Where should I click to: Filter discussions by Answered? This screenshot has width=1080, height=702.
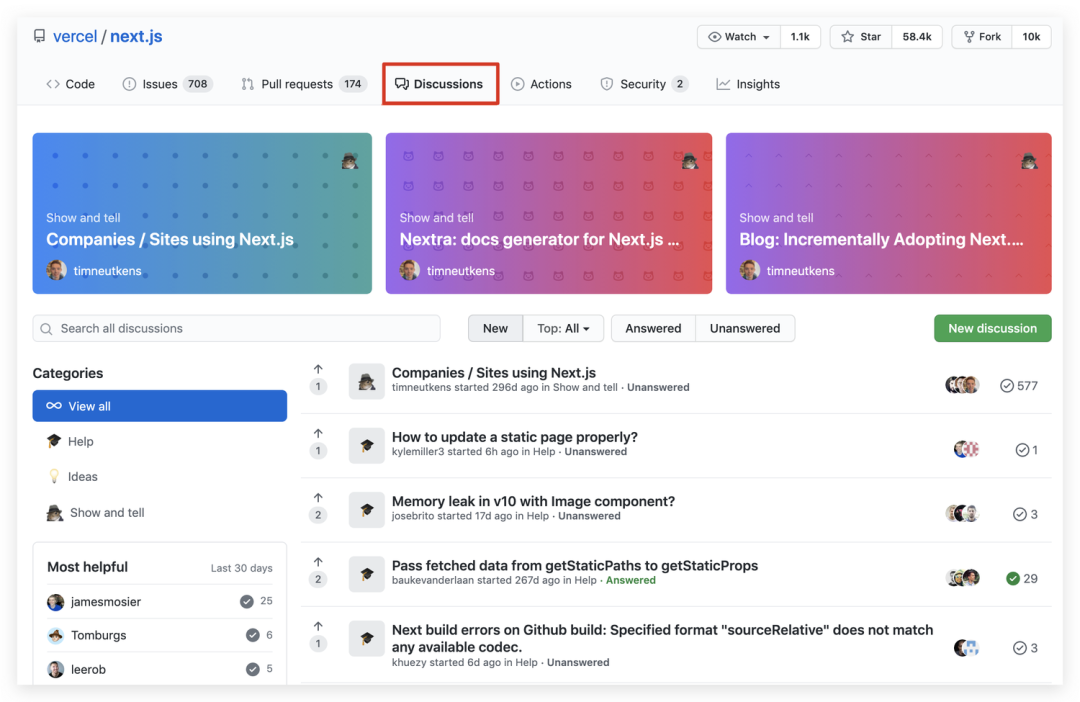(x=653, y=328)
